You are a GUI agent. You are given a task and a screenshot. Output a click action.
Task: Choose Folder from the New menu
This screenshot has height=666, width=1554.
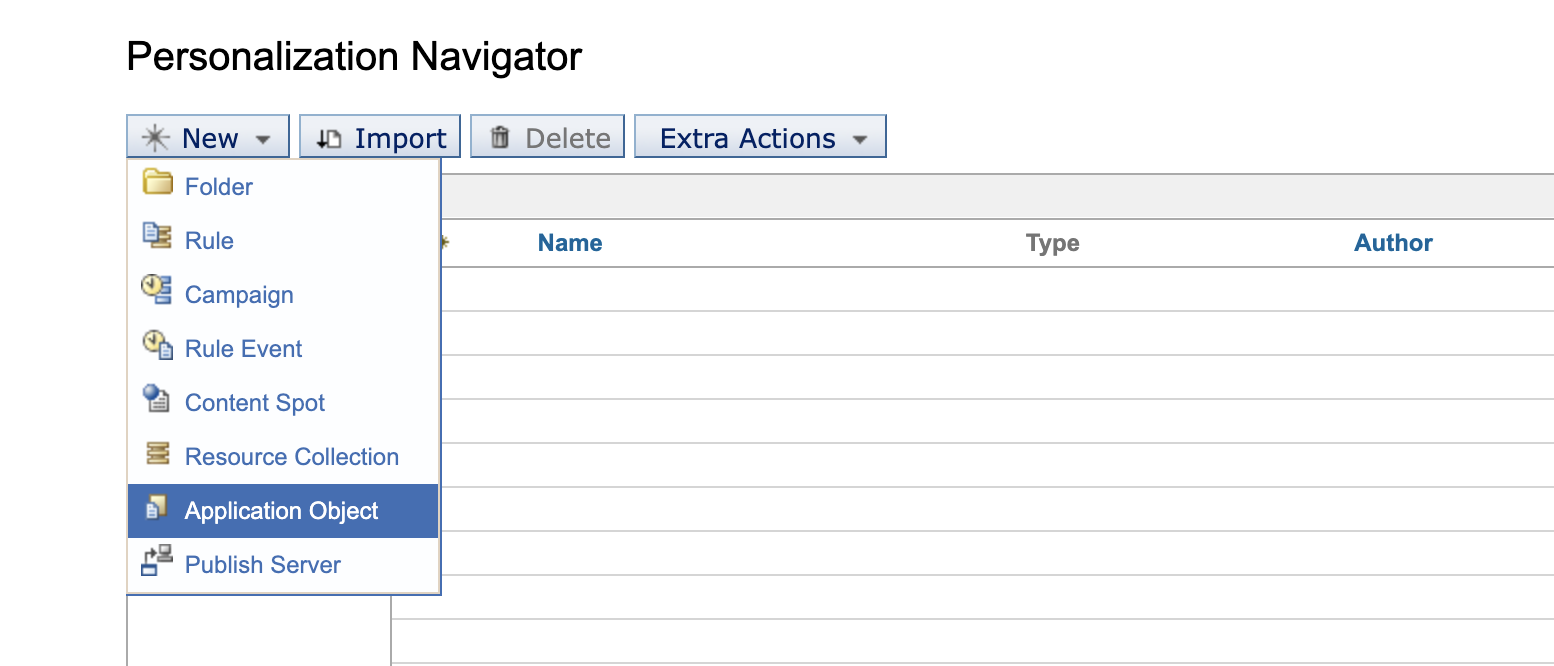tap(219, 185)
